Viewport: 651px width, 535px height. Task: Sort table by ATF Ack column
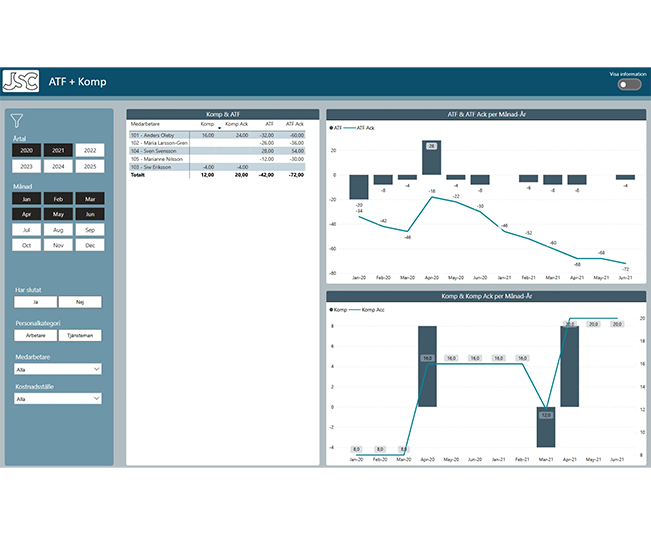click(x=294, y=124)
